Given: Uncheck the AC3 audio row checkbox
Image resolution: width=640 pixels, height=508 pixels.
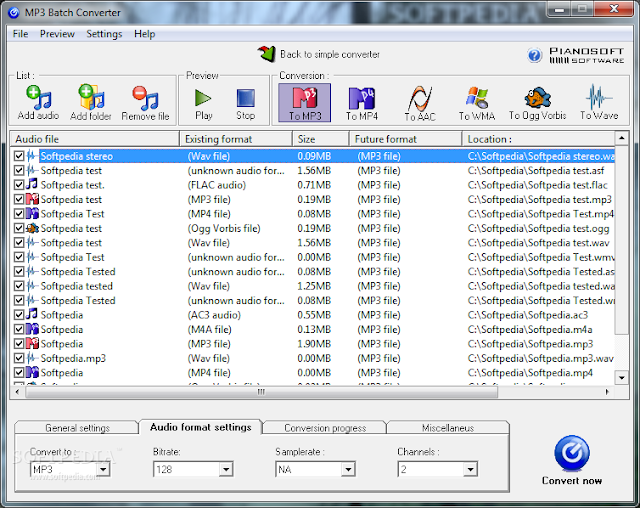Looking at the screenshot, I should pos(19,315).
